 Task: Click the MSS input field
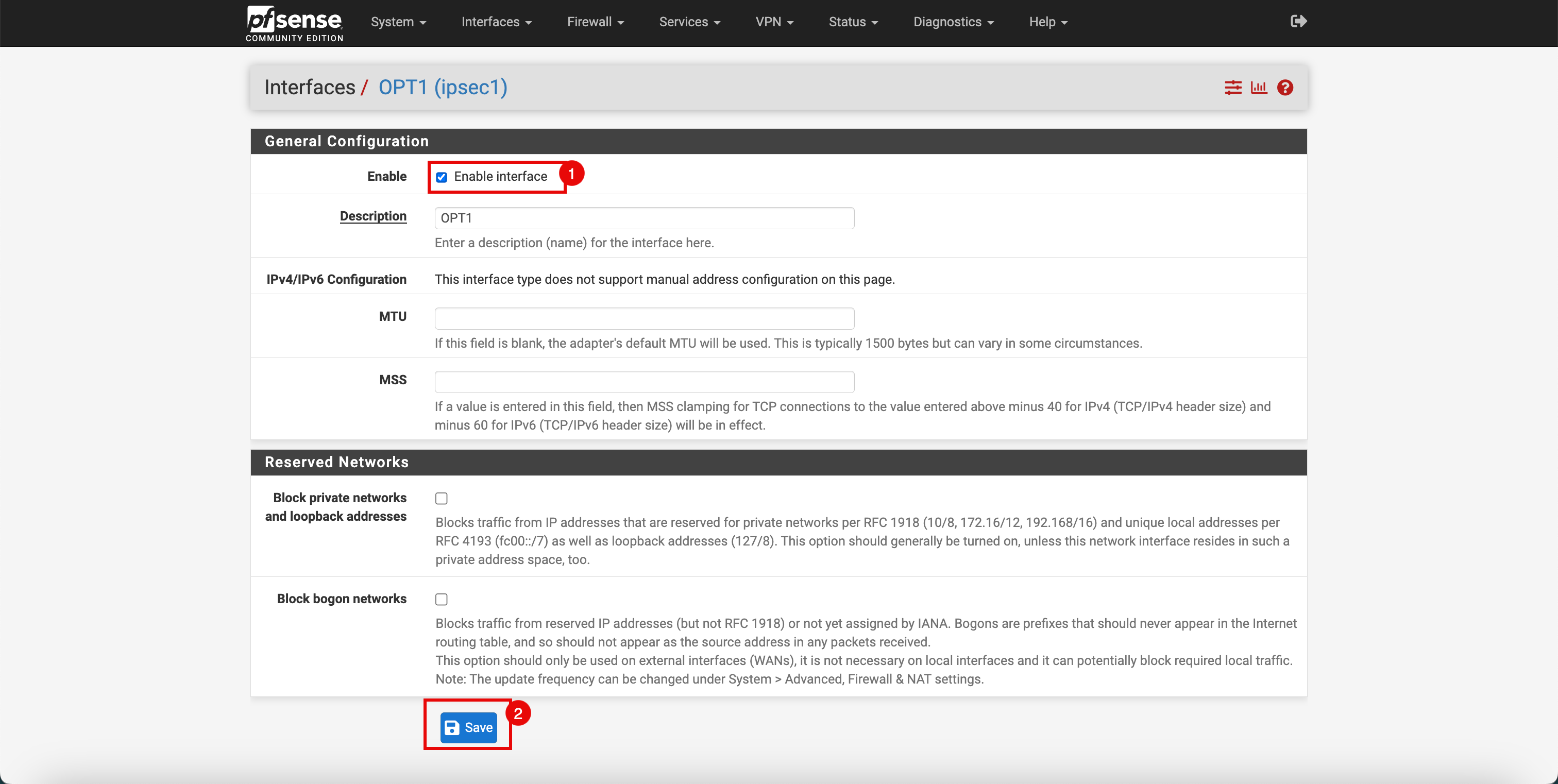pos(644,379)
